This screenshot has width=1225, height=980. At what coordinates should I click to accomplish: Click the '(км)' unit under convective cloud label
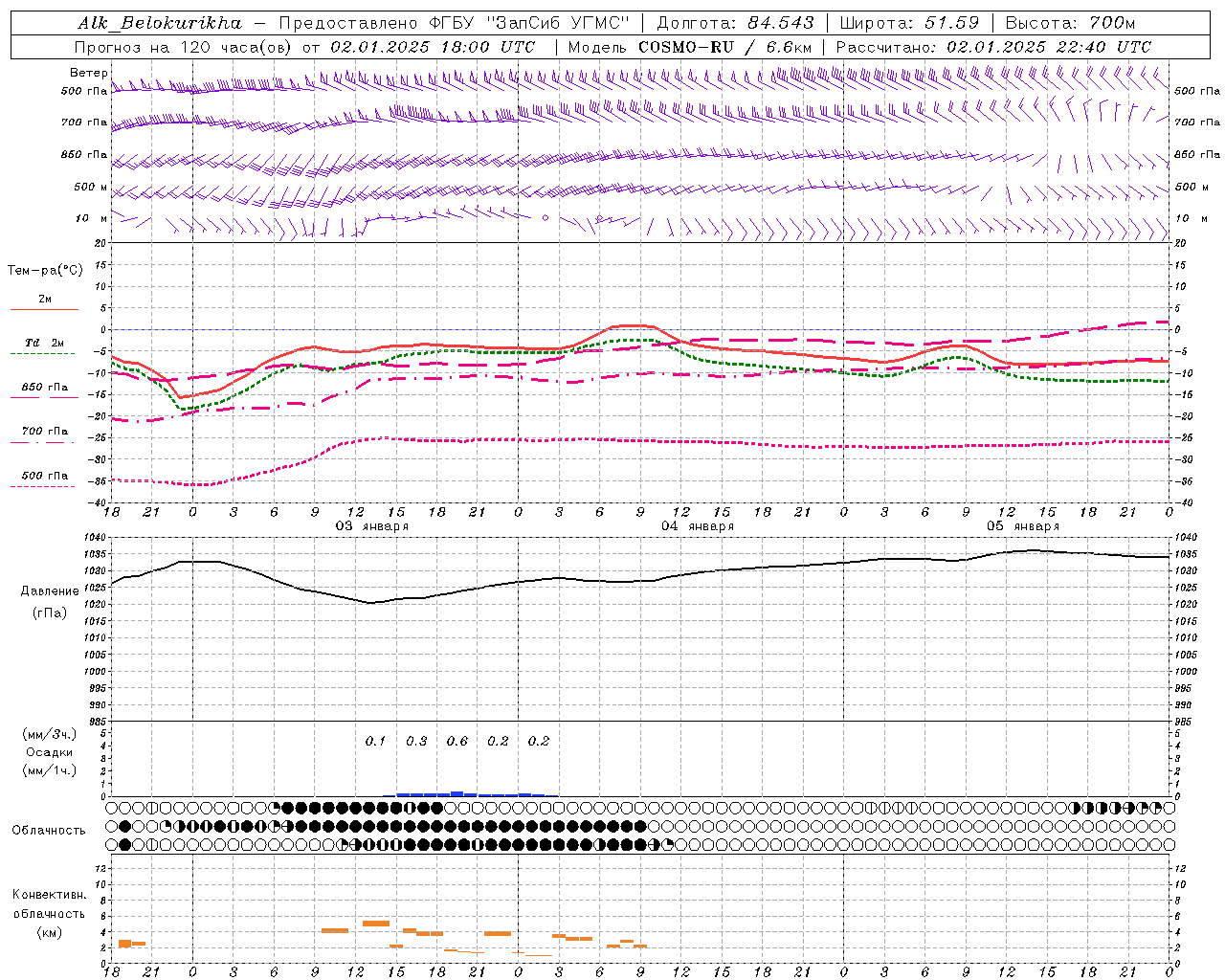tap(50, 931)
